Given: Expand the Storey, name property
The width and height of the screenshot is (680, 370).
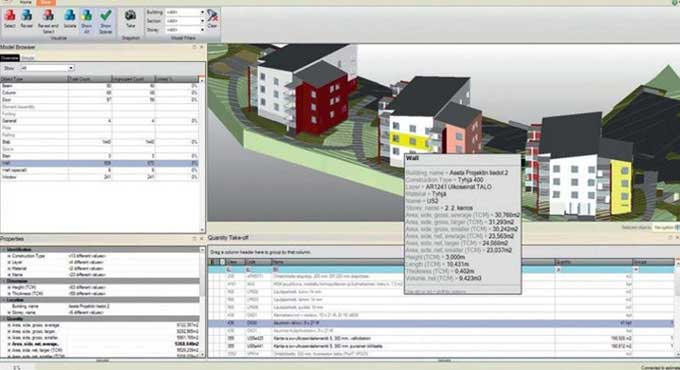Looking at the screenshot, I should point(9,312).
